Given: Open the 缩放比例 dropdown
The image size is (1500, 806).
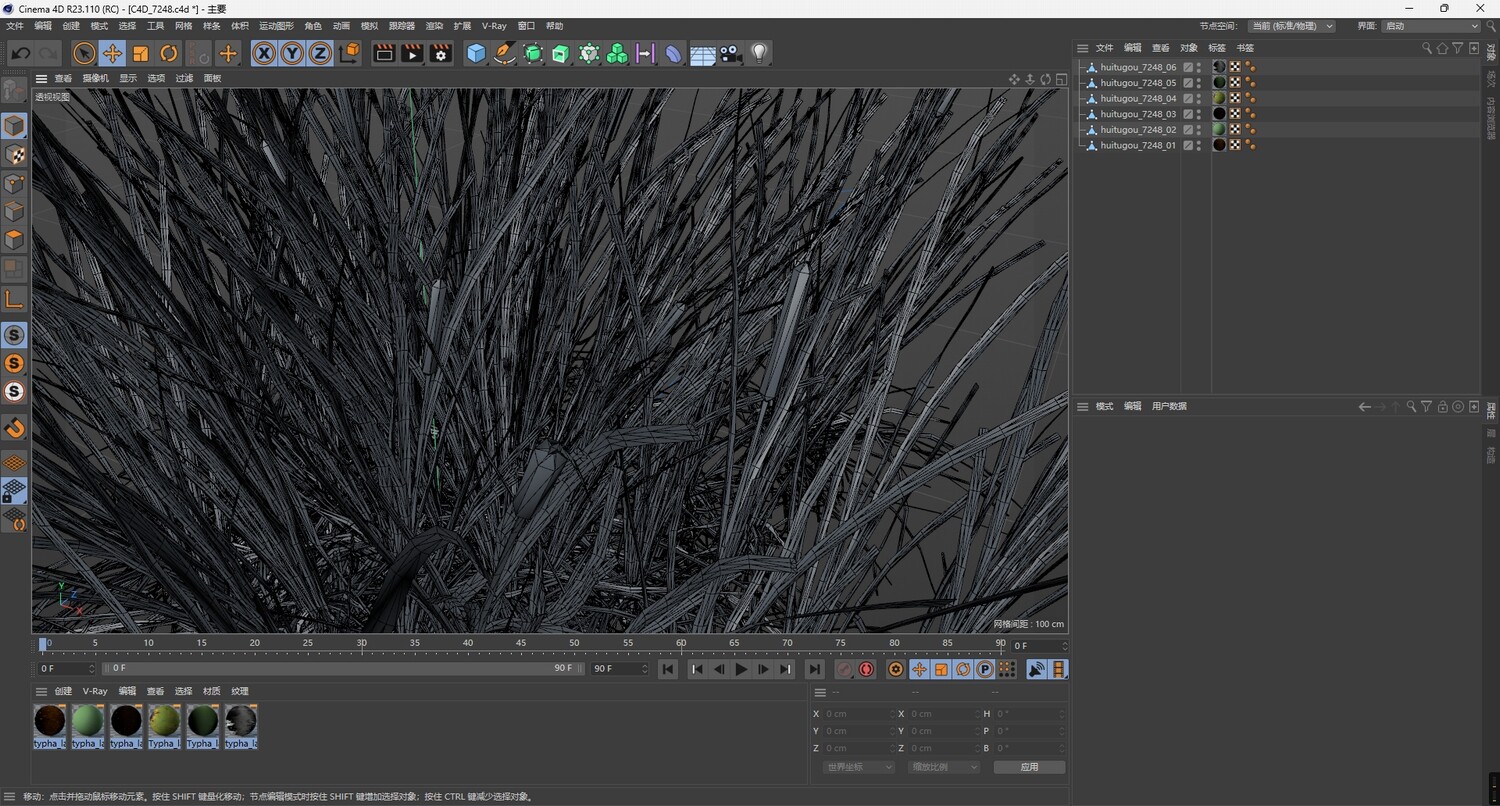Looking at the screenshot, I should [x=943, y=767].
